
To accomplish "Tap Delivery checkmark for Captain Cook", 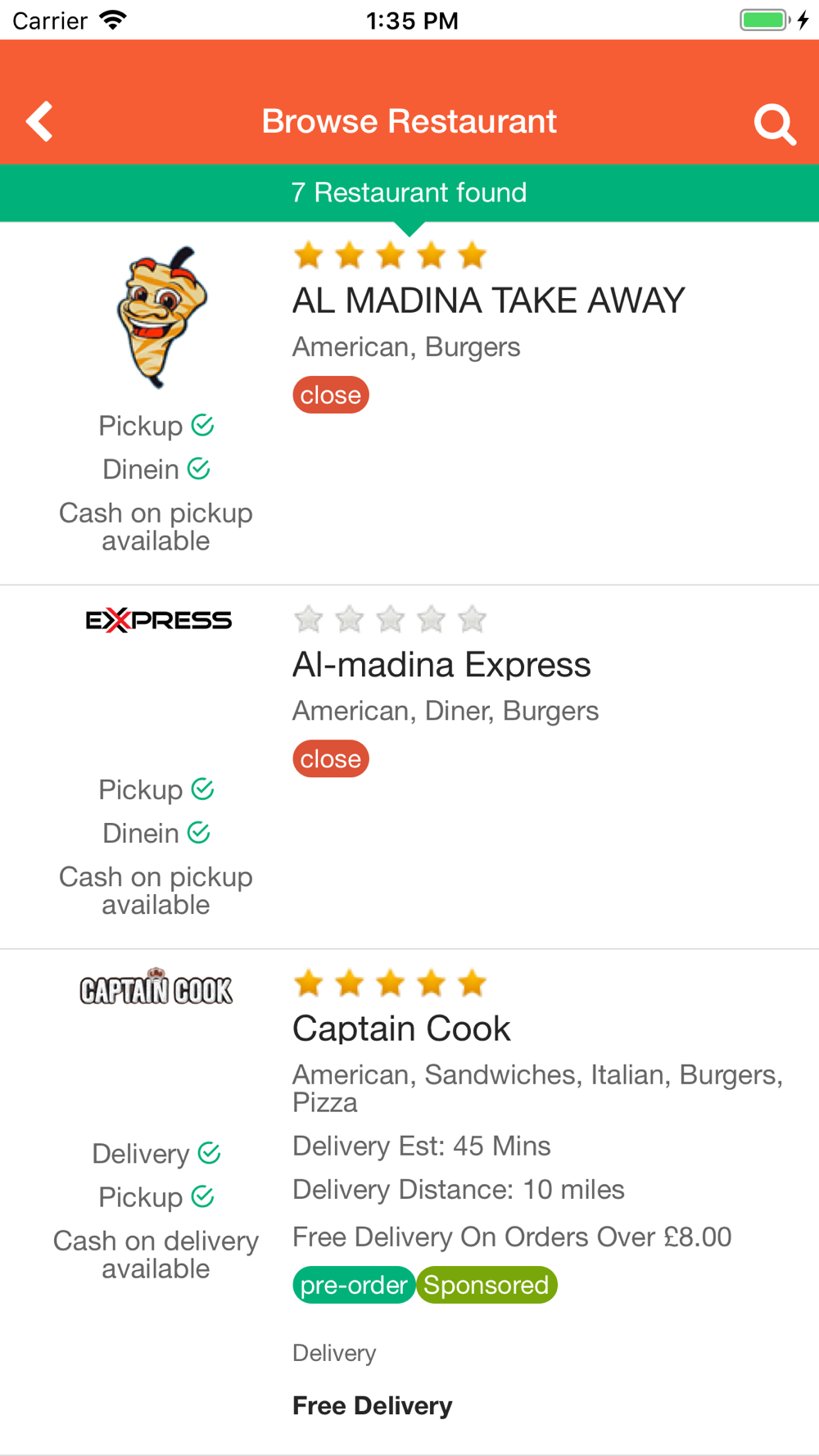I will coord(210,1153).
